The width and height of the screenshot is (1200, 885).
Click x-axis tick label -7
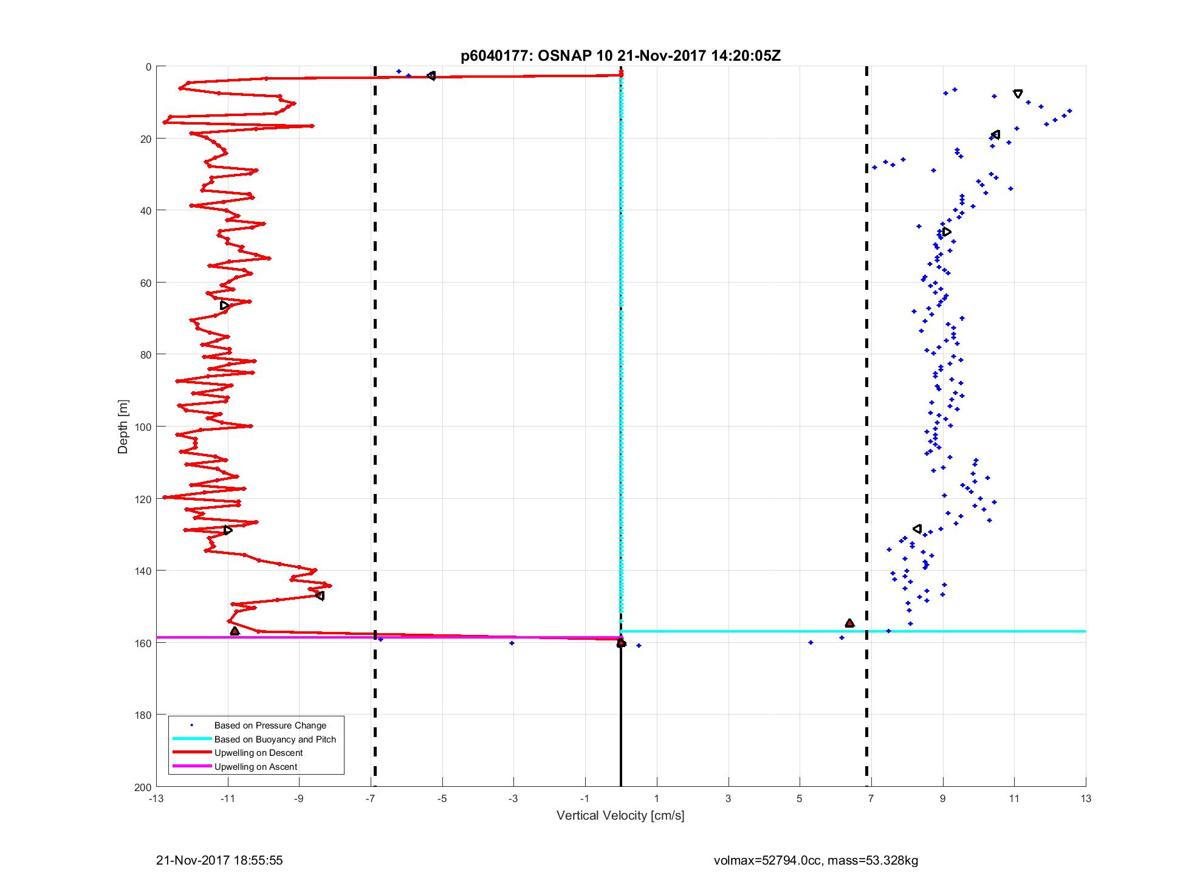coord(370,798)
